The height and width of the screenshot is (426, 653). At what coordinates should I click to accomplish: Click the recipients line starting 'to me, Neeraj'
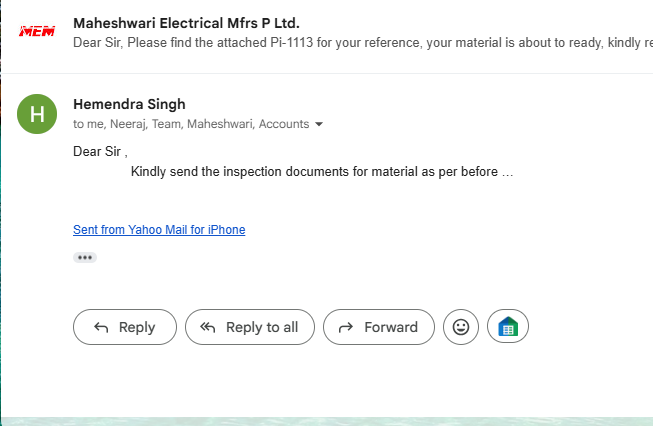[x=190, y=125]
